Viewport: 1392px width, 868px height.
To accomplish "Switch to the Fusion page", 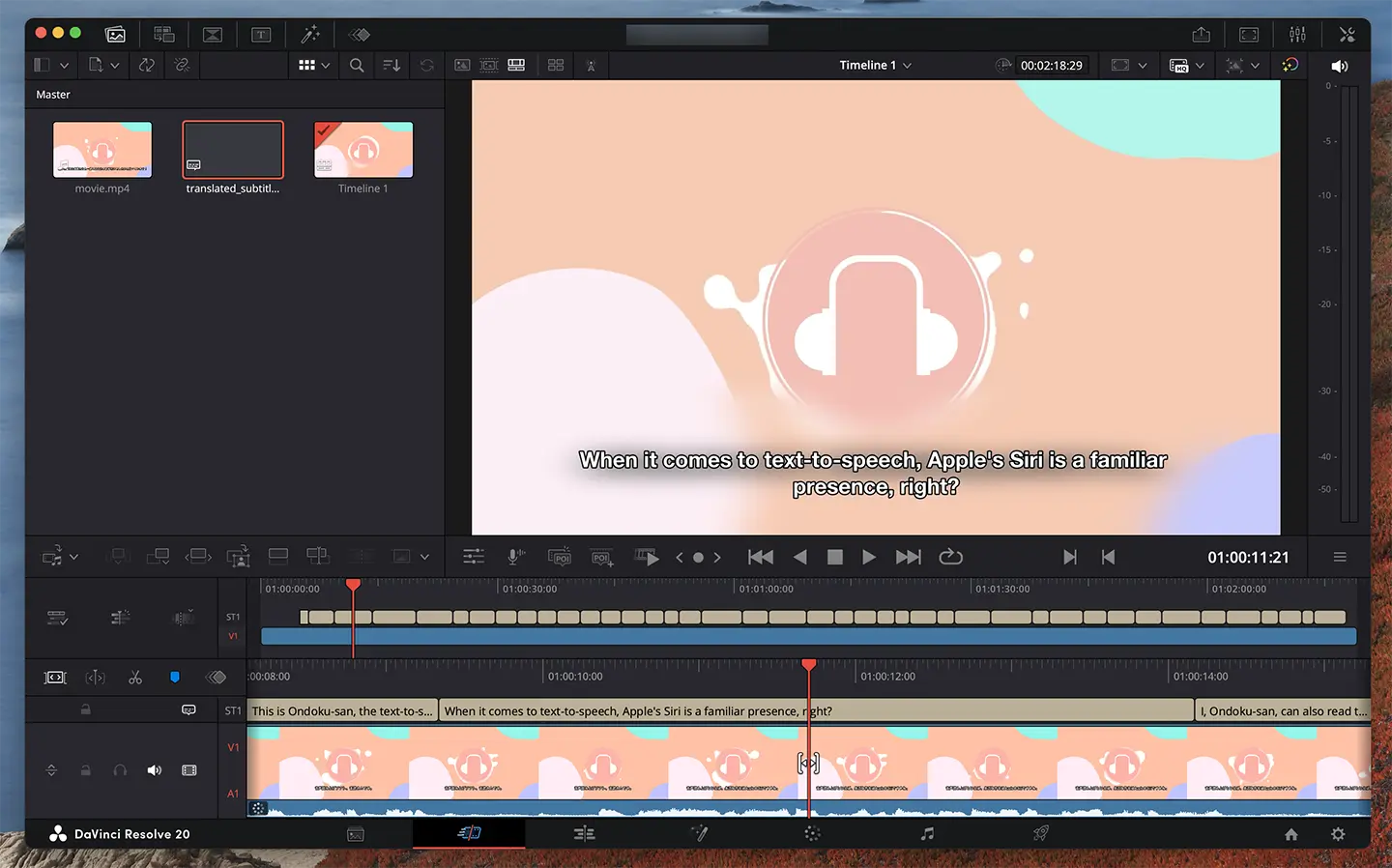I will pyautogui.click(x=699, y=833).
